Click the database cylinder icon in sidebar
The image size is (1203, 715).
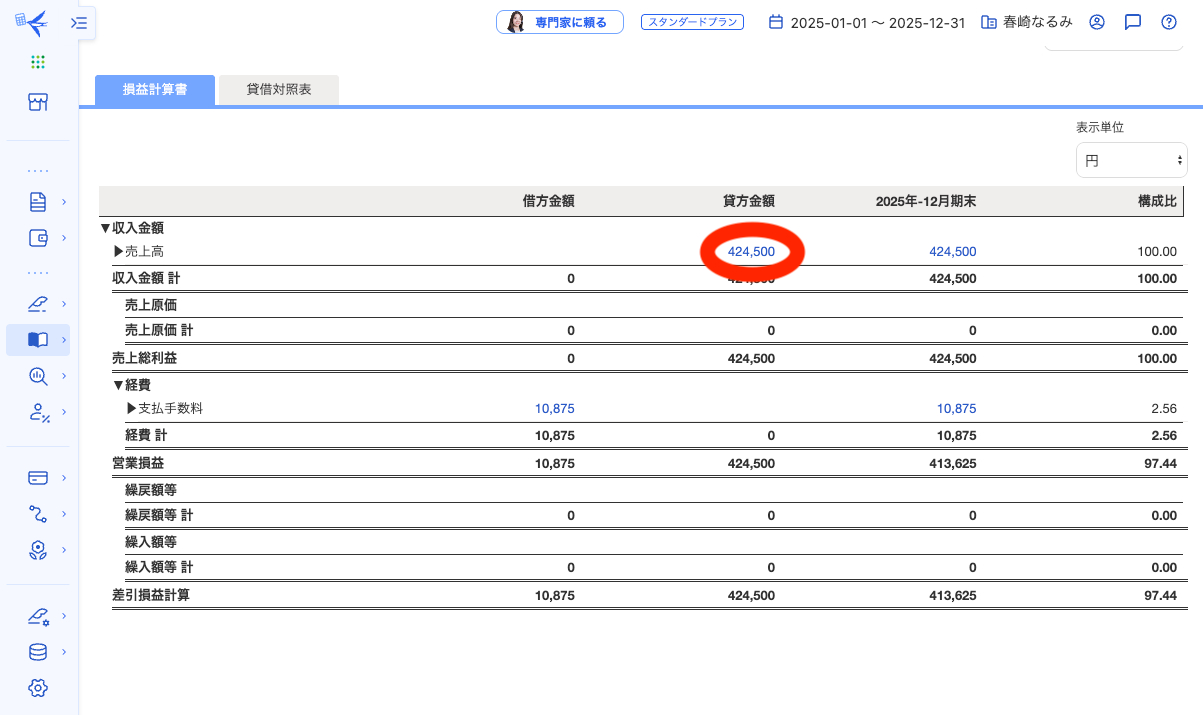[38, 652]
